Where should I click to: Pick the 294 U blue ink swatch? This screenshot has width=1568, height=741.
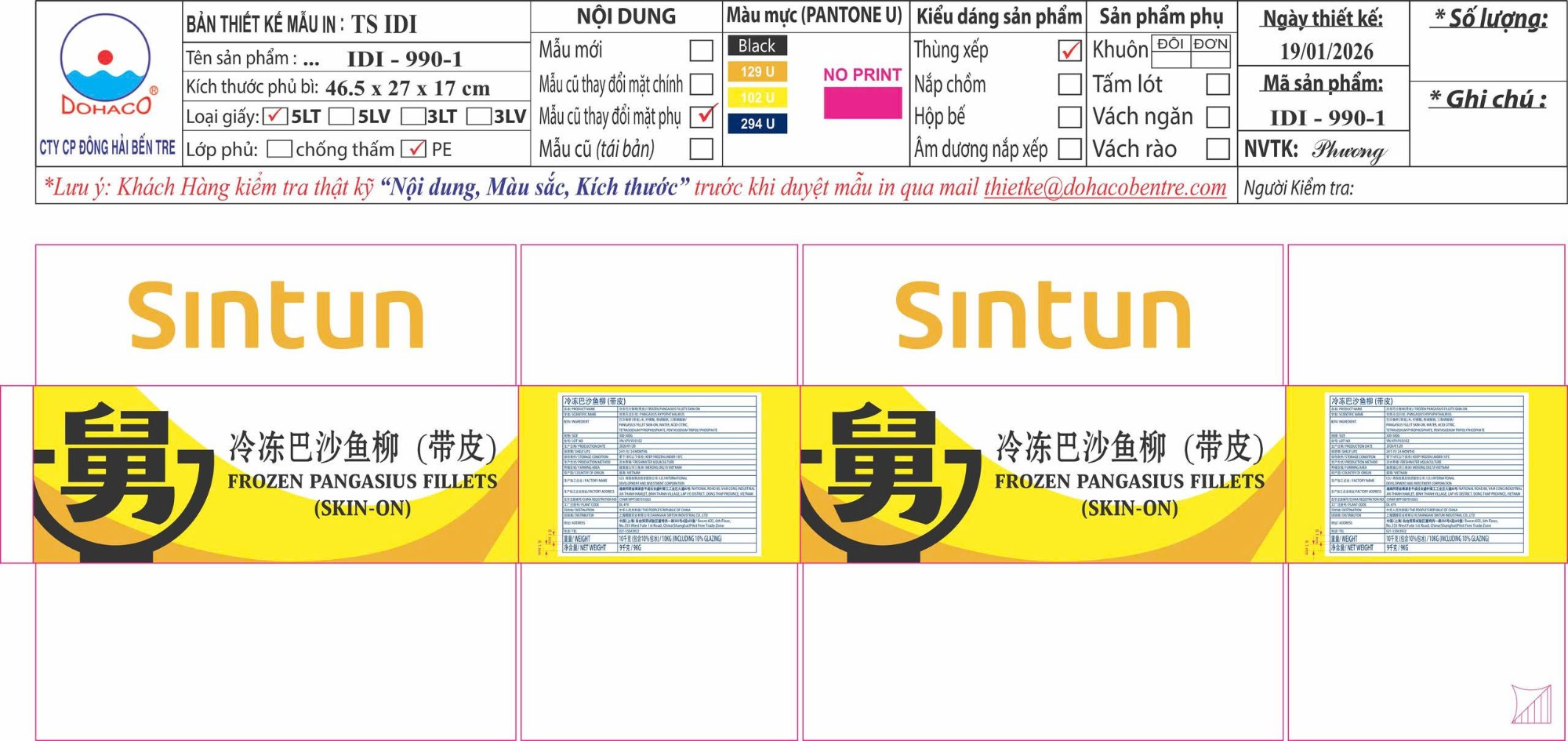click(x=757, y=124)
